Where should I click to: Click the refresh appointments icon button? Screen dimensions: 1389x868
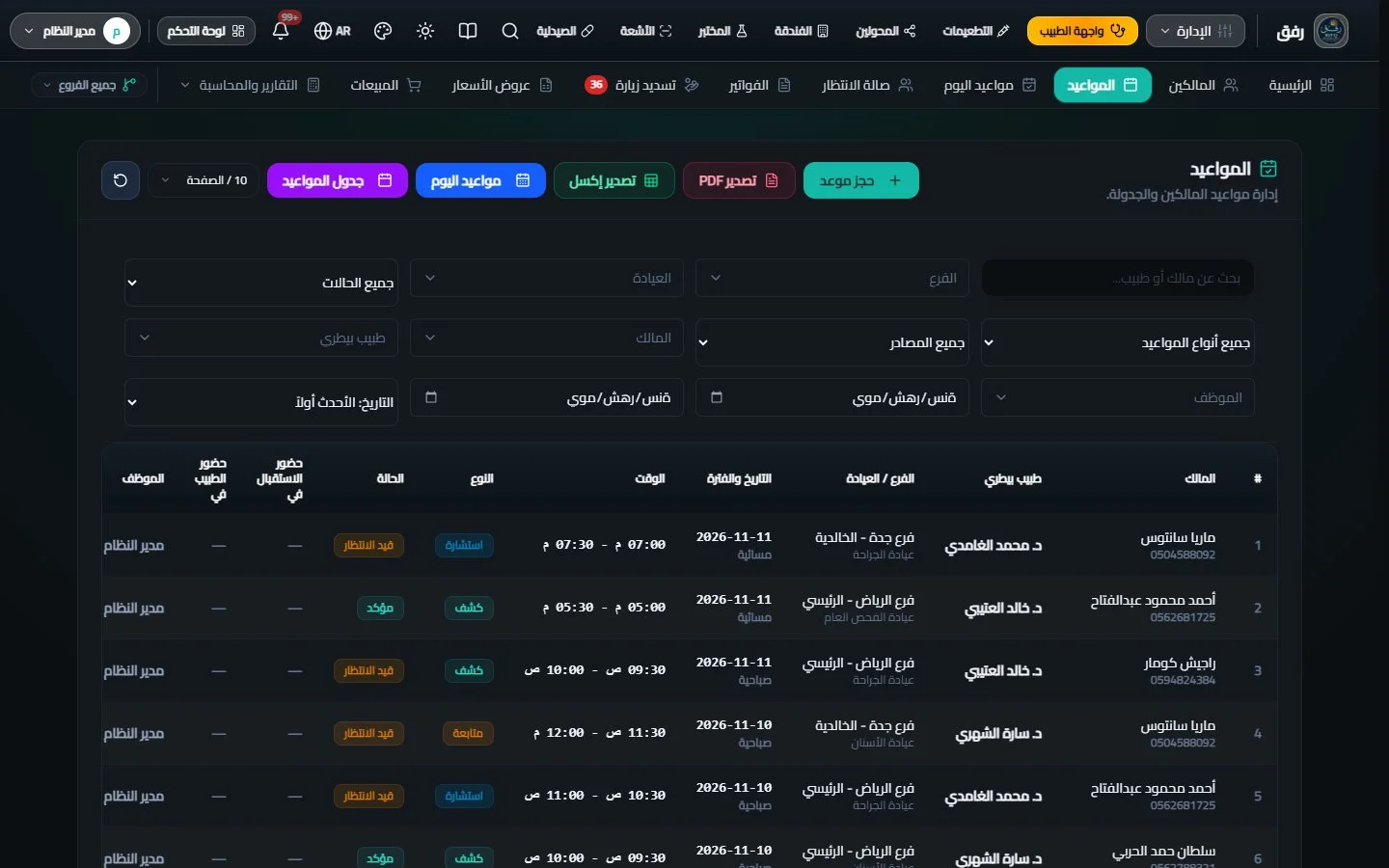coord(121,180)
